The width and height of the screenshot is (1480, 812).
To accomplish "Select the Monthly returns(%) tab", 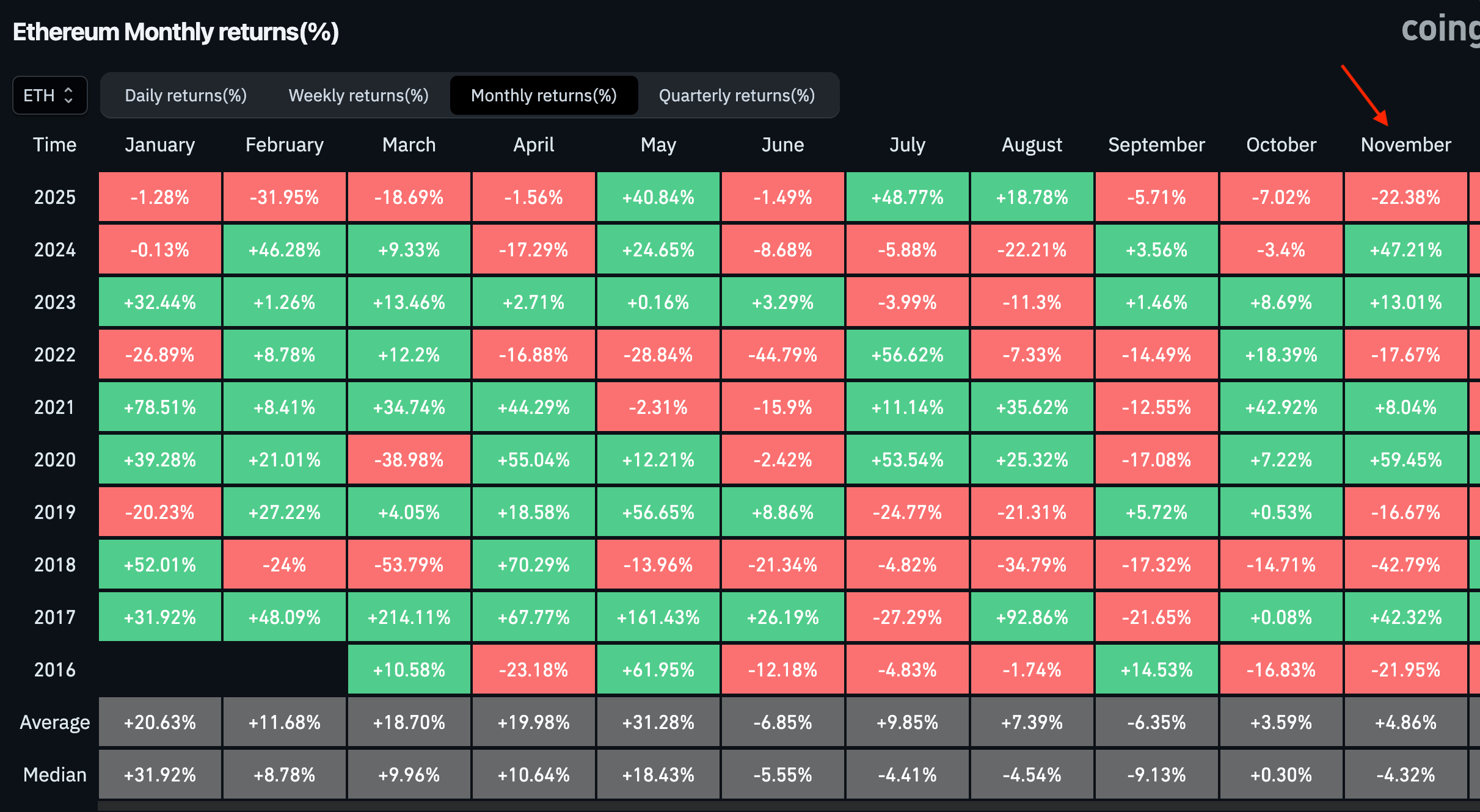I will click(544, 95).
